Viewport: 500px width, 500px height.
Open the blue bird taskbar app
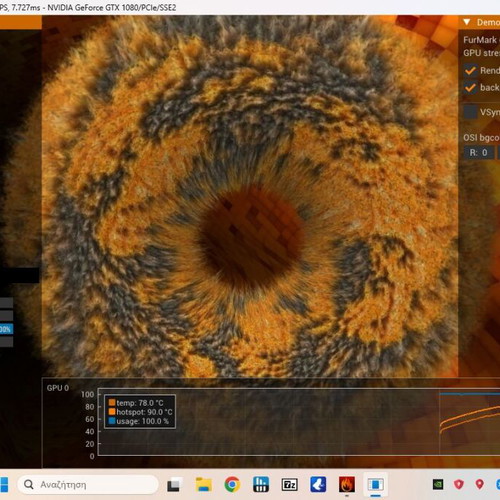pos(318,484)
